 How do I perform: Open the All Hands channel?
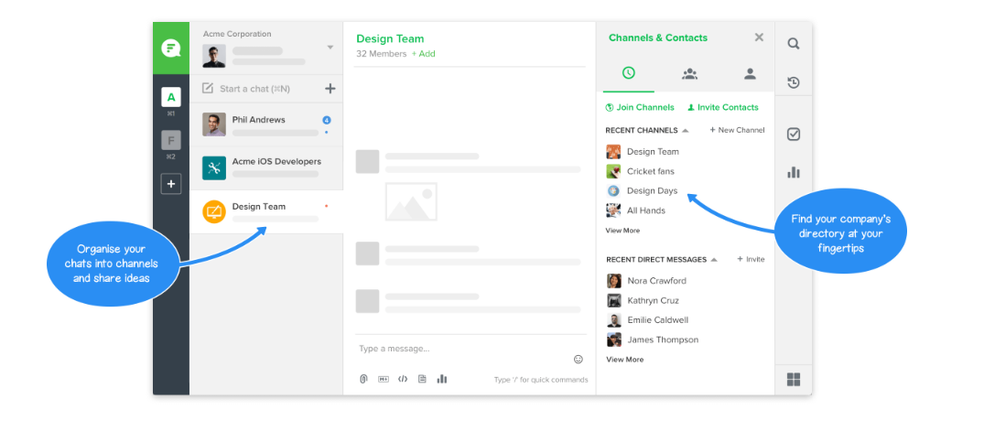click(x=646, y=210)
